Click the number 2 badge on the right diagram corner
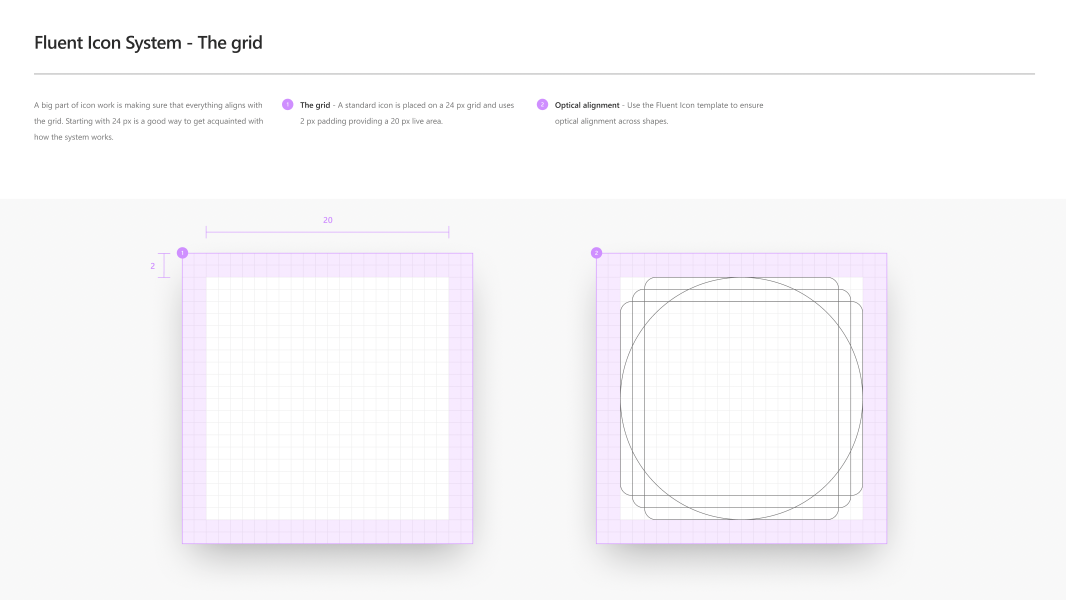The height and width of the screenshot is (600, 1066). [596, 253]
